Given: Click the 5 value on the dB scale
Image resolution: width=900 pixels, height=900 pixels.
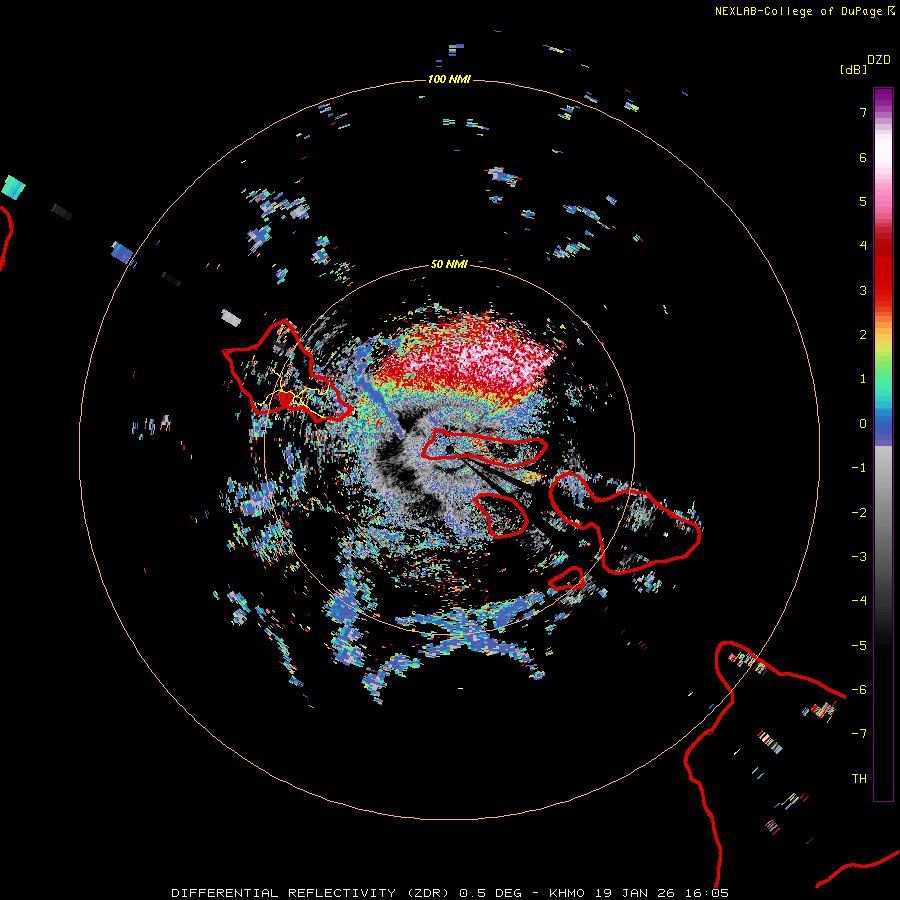Looking at the screenshot, I should (863, 201).
